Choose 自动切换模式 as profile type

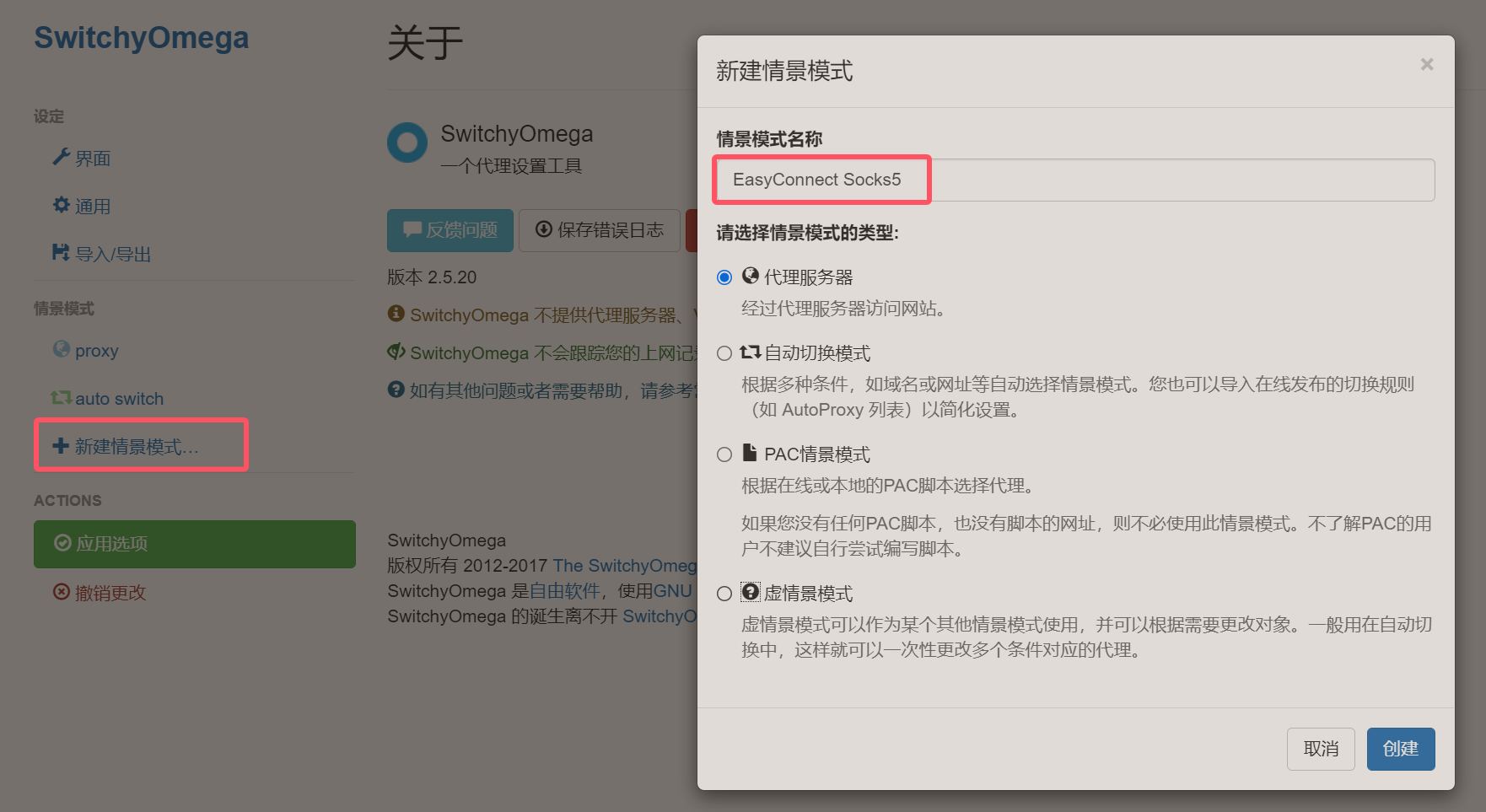click(724, 353)
